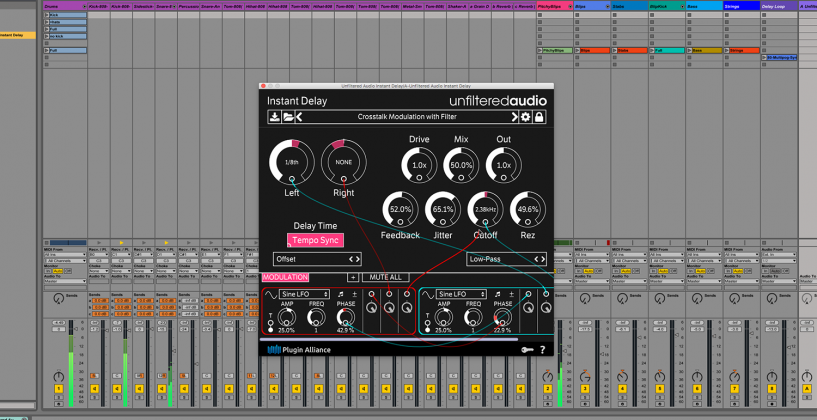
Task: Toggle Tempo Sync delay time mode
Action: (315, 240)
